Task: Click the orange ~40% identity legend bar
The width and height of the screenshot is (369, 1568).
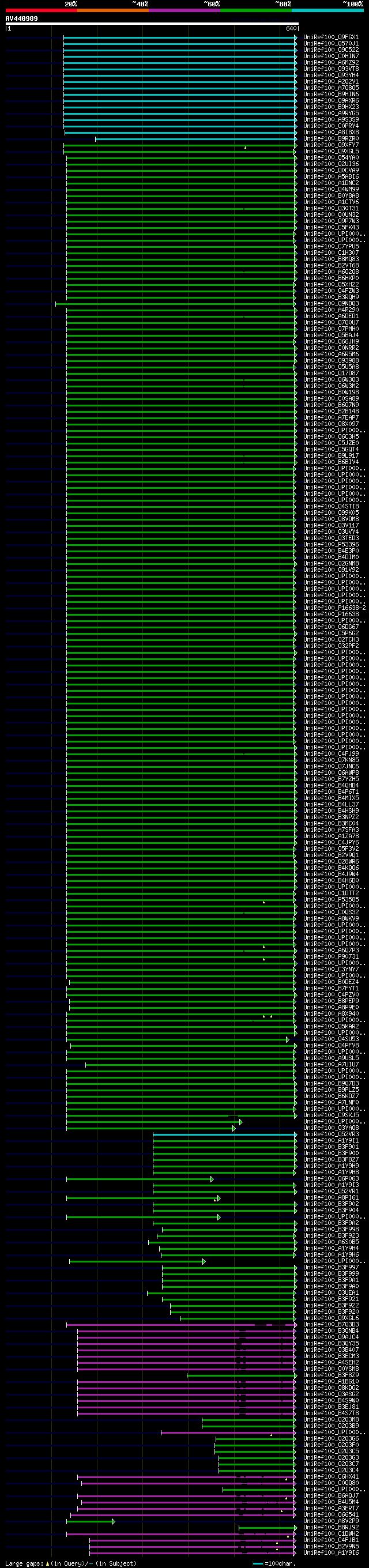Action: 112,10
